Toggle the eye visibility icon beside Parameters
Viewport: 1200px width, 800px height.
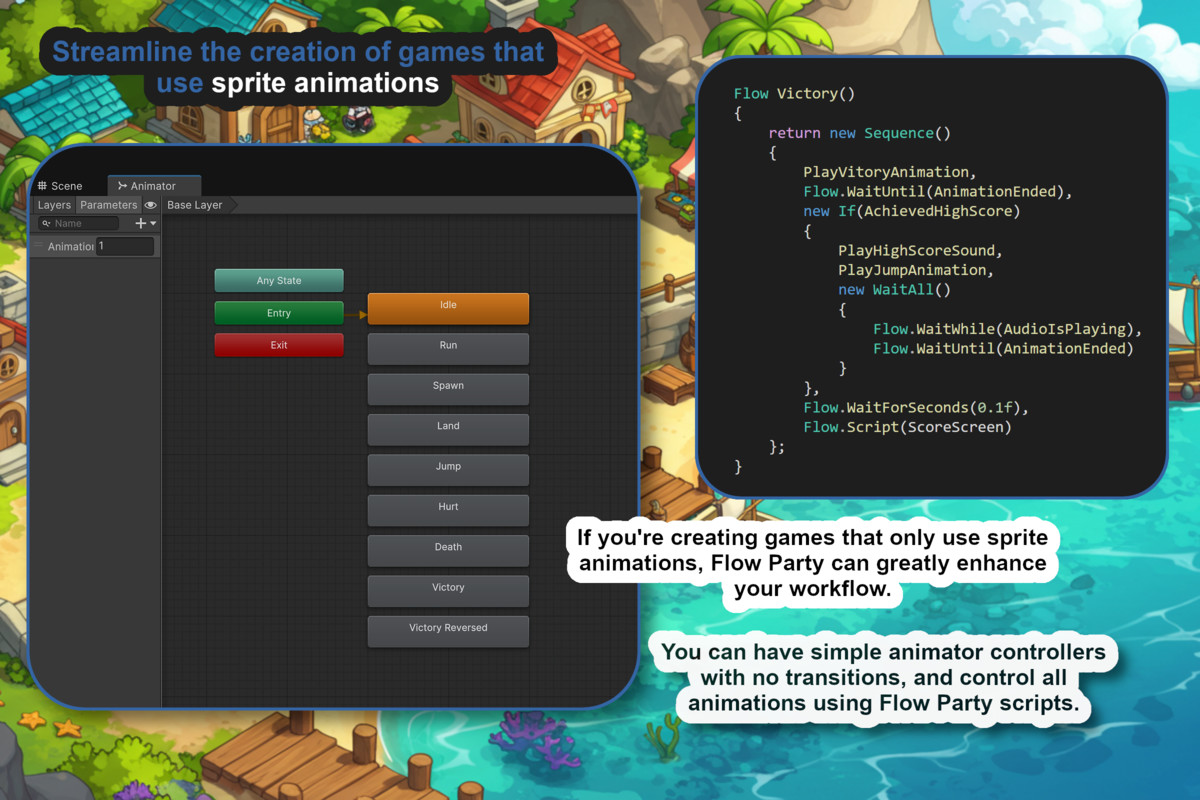[150, 205]
